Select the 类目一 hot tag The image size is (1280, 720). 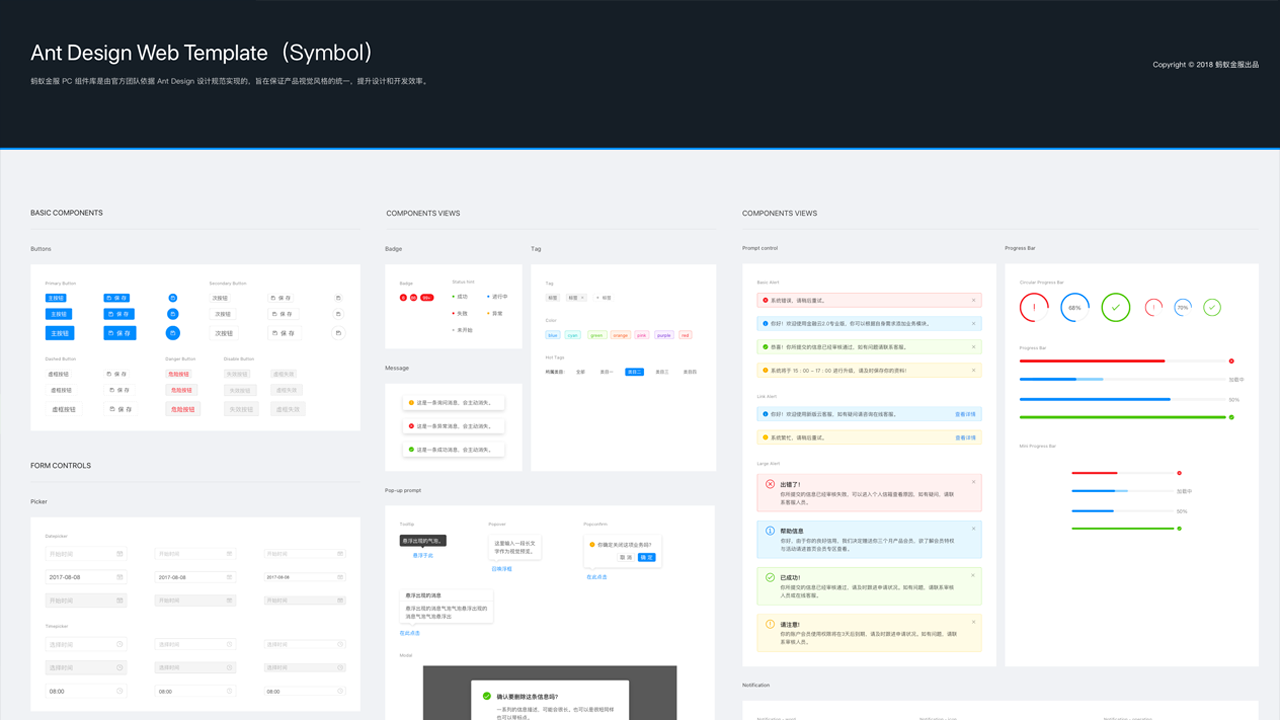(x=606, y=372)
